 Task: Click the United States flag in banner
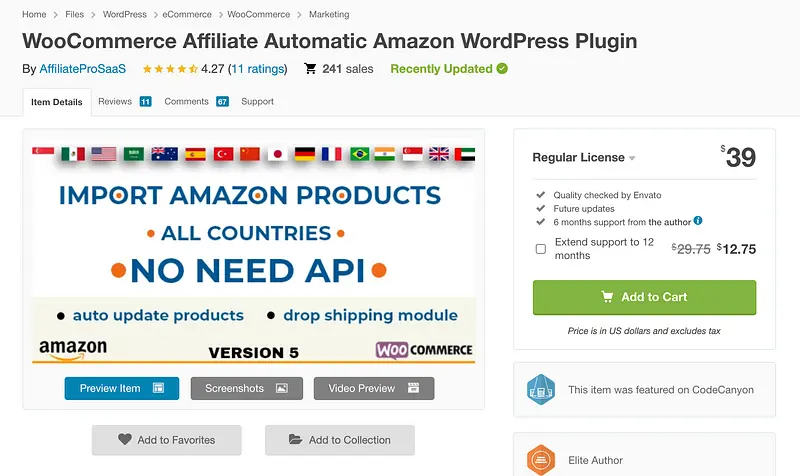coord(104,154)
